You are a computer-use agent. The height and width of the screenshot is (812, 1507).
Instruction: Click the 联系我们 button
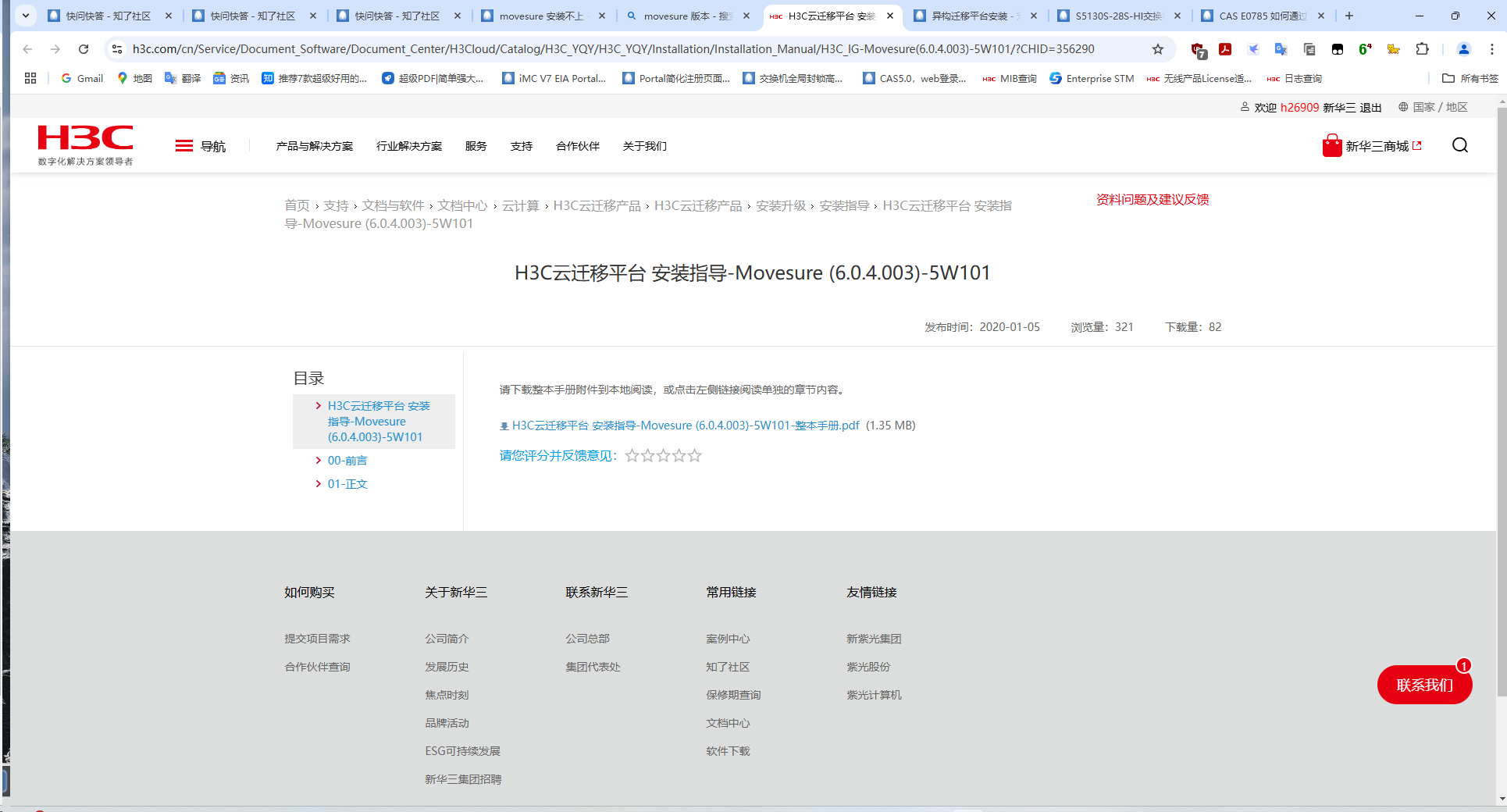click(1425, 685)
